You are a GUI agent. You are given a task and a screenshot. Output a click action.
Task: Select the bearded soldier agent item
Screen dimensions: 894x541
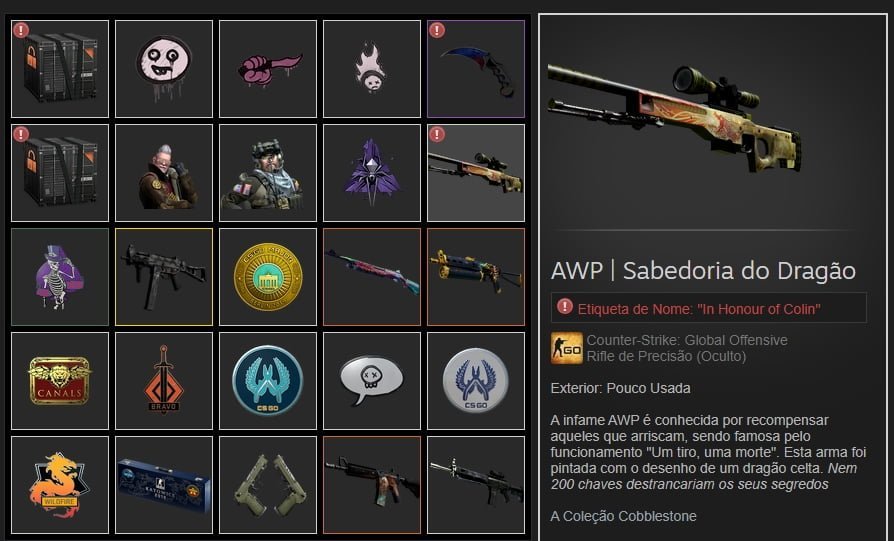click(267, 173)
